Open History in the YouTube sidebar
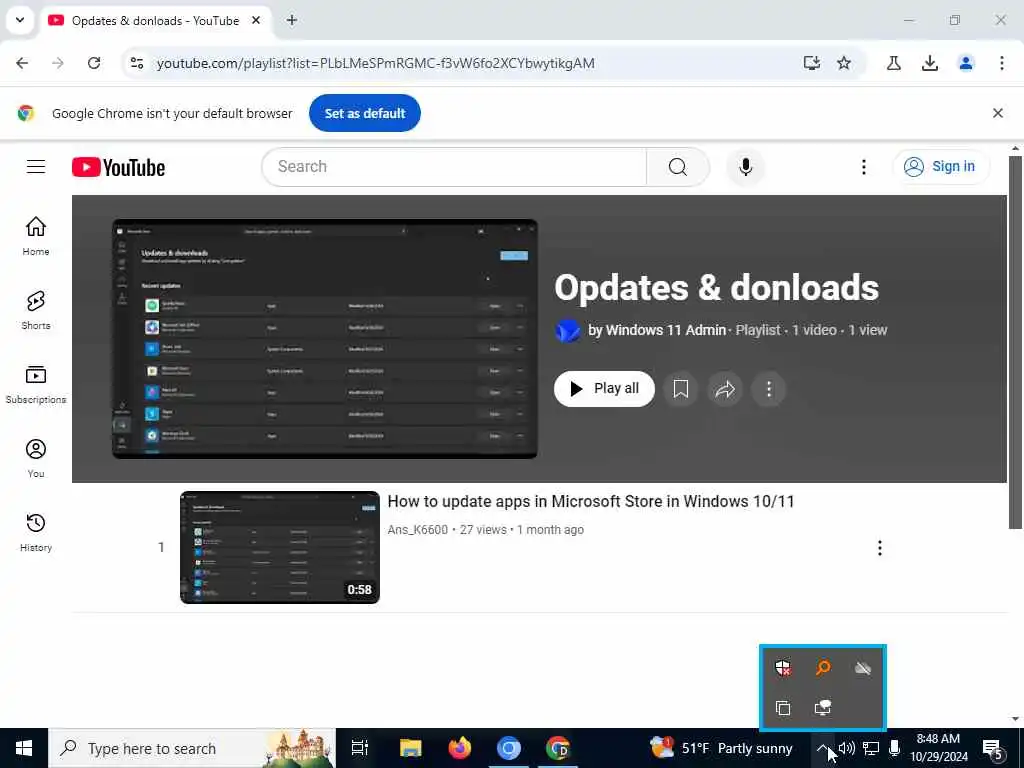1024x768 pixels. [36, 532]
